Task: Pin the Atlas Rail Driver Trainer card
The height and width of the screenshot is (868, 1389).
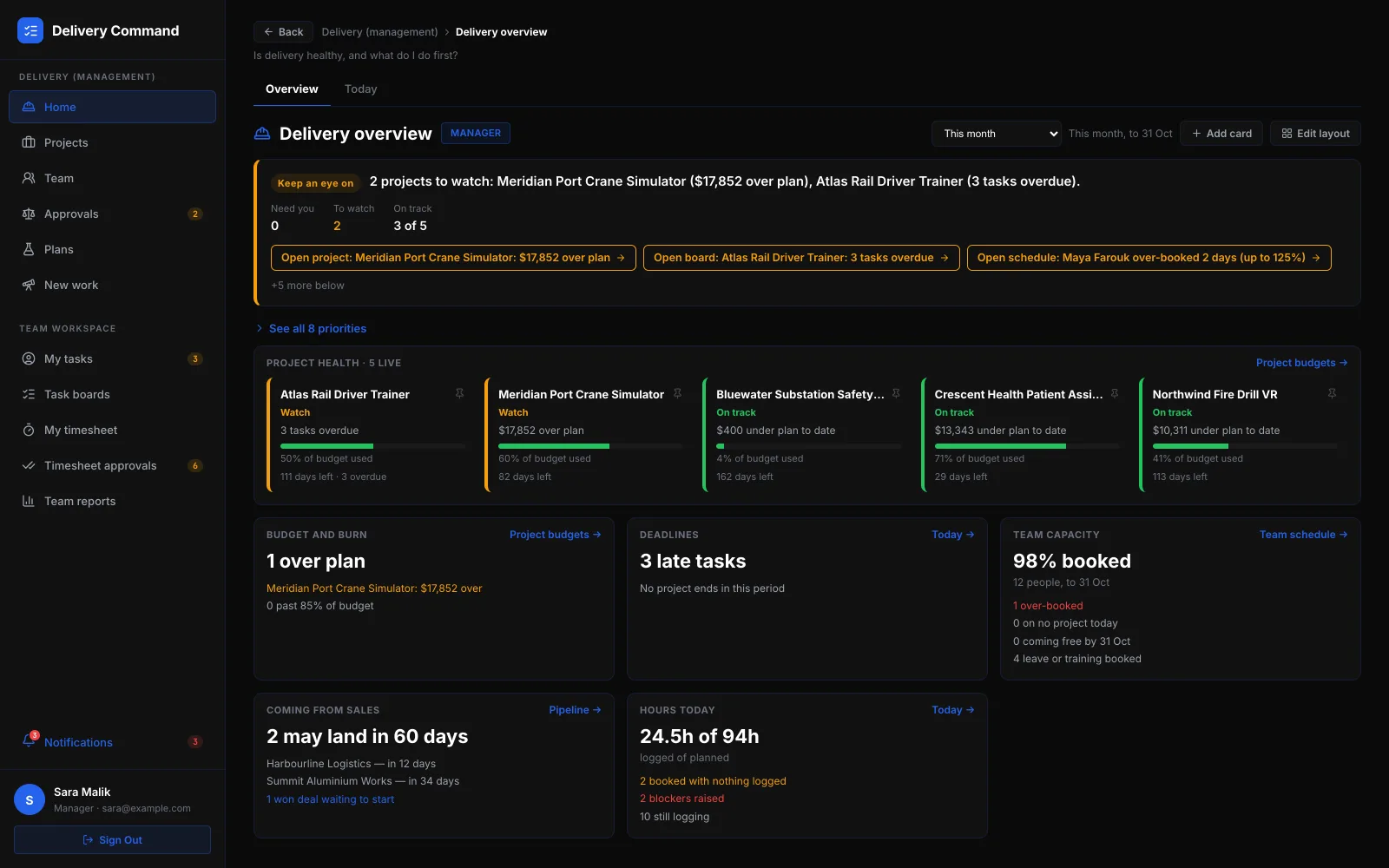Action: (459, 394)
